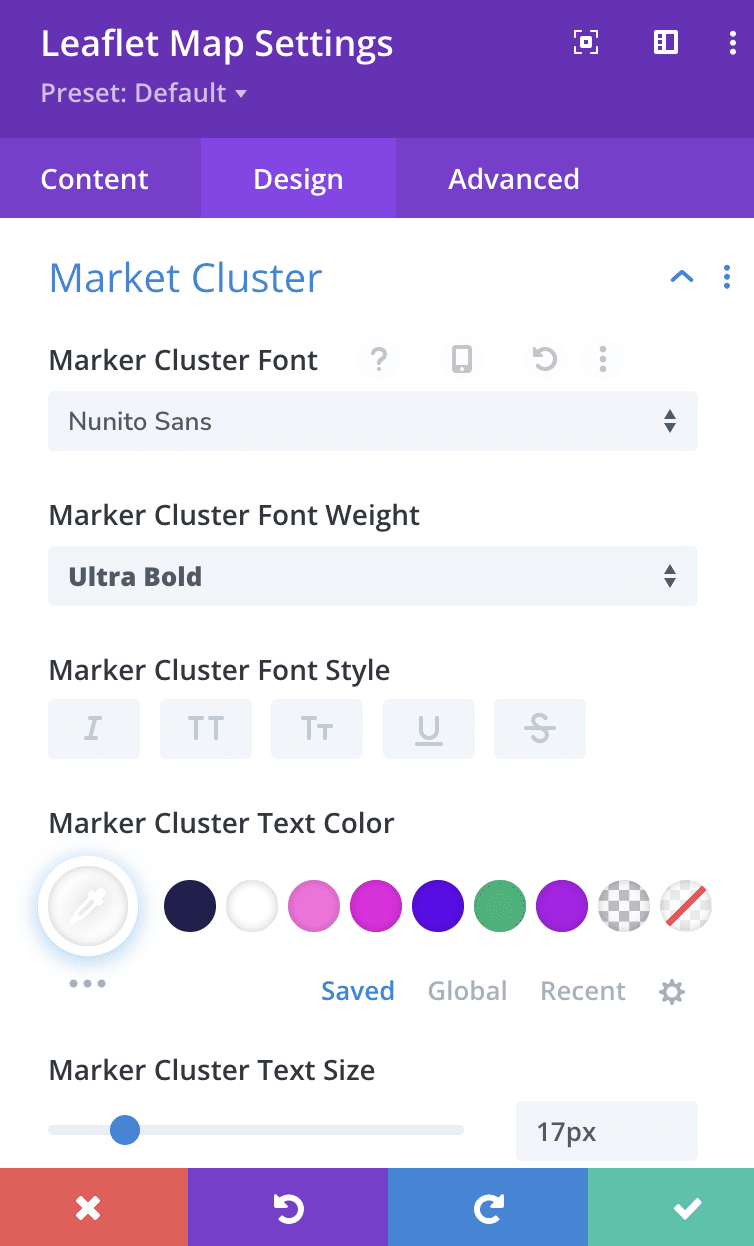Switch to the Content tab

coord(95,179)
